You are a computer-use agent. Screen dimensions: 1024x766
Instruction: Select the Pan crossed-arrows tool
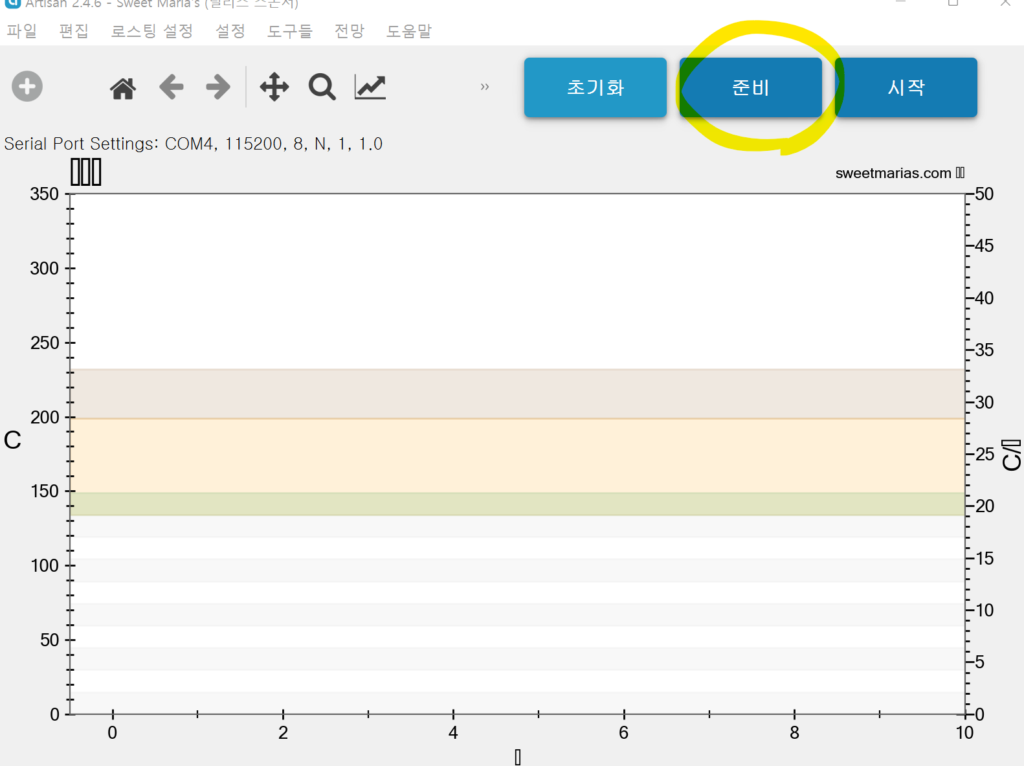[x=274, y=88]
